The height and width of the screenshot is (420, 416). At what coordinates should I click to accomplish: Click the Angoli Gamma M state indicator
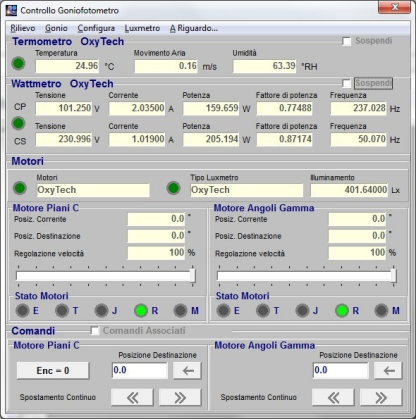click(381, 311)
